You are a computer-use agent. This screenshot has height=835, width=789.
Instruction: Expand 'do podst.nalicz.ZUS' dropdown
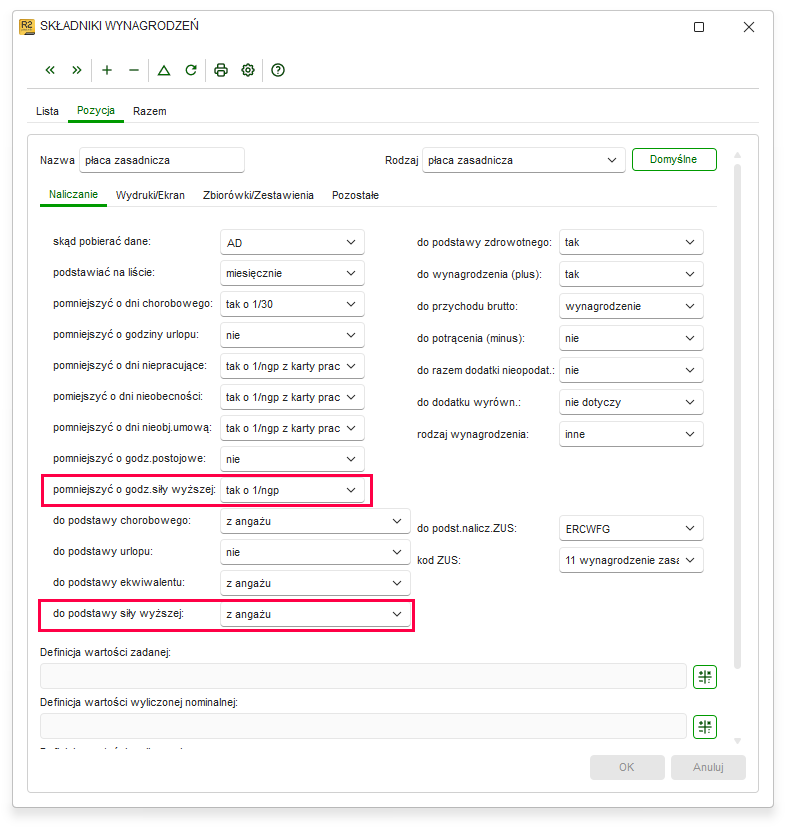(x=631, y=529)
